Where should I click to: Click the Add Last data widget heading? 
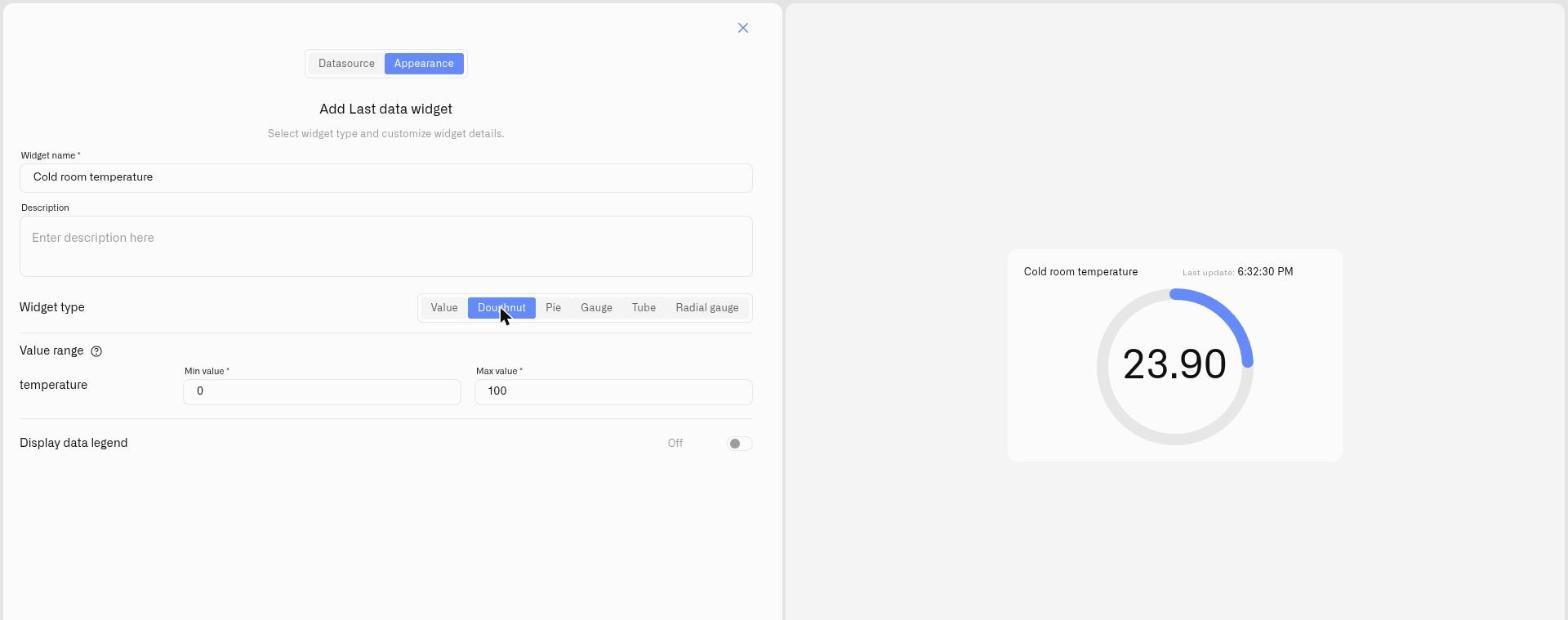tap(386, 109)
